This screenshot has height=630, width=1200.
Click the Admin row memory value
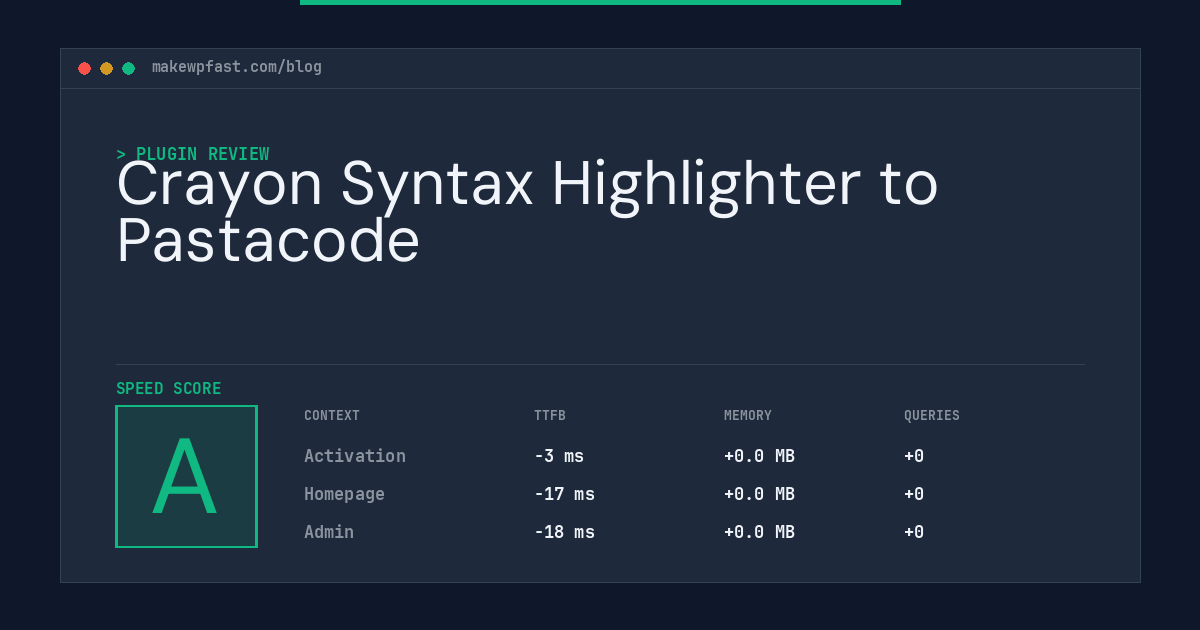point(759,532)
